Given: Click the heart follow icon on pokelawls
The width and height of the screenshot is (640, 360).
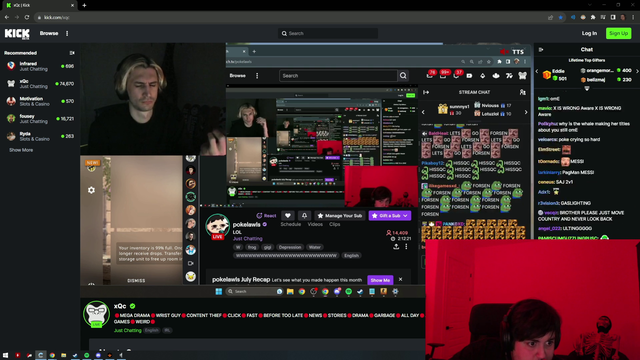Looking at the screenshot, I should coord(288,216).
